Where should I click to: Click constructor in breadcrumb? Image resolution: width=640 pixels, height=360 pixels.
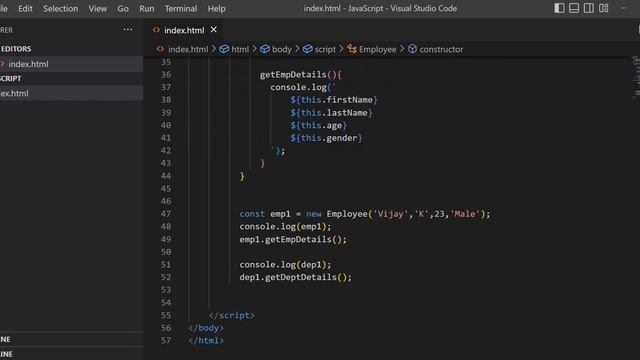coord(441,49)
